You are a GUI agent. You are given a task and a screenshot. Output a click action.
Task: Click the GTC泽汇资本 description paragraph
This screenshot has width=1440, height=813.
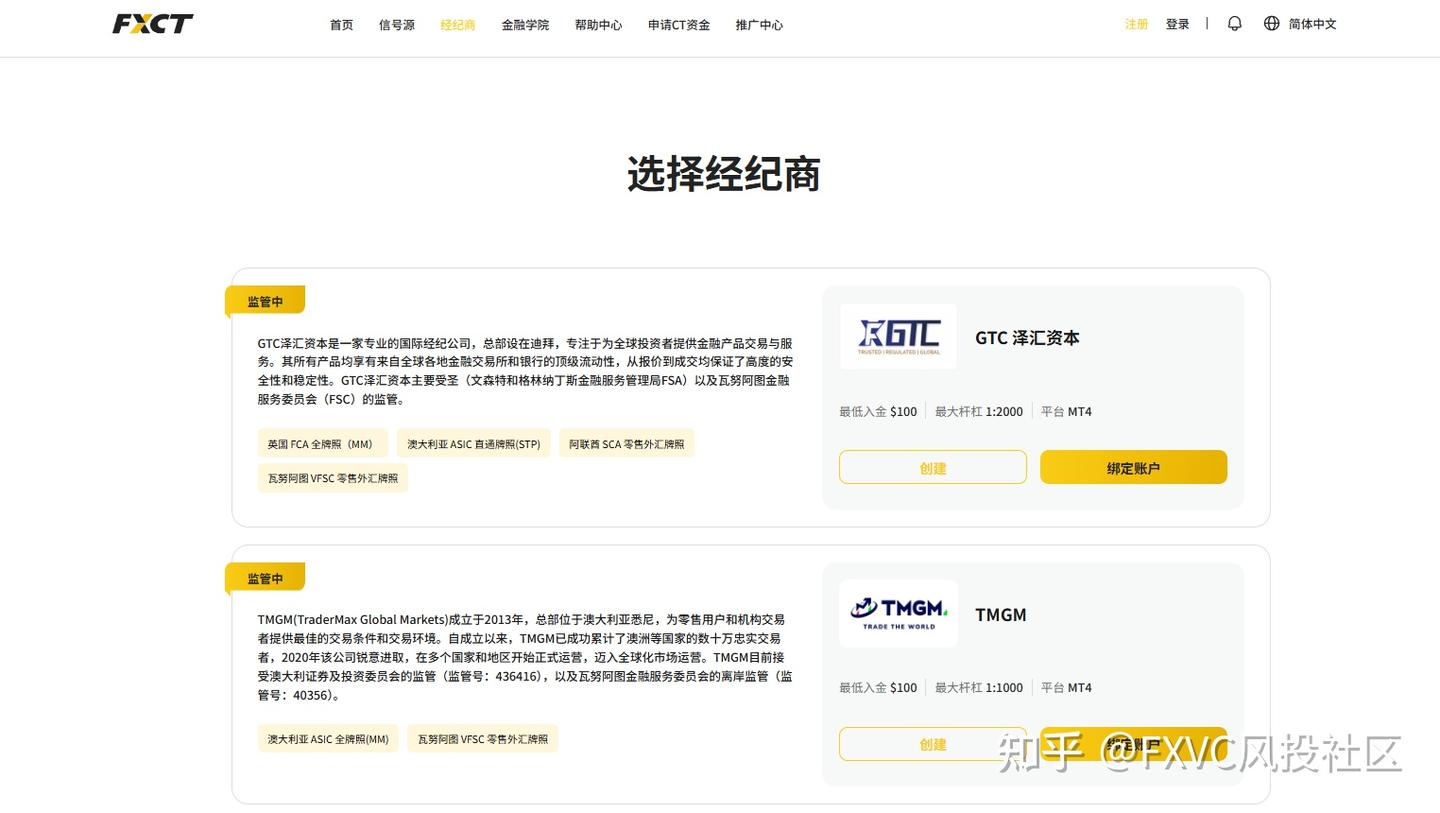pyautogui.click(x=525, y=371)
